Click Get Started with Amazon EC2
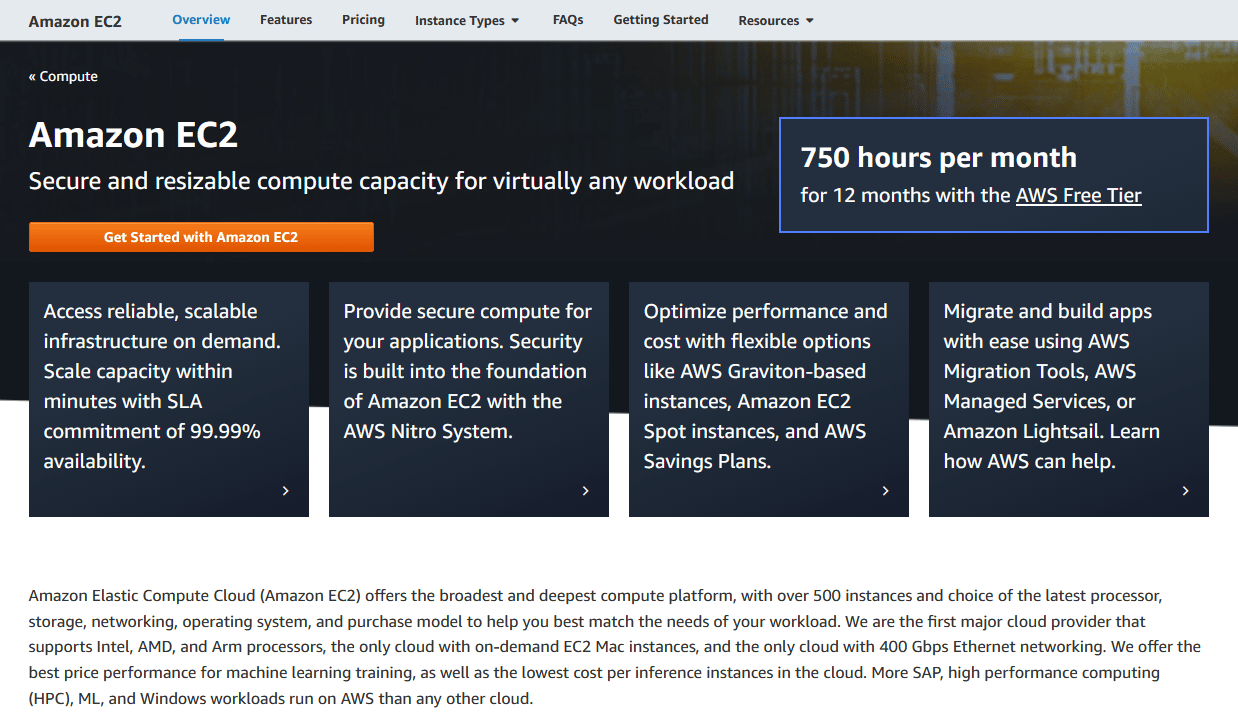The width and height of the screenshot is (1238, 723). coord(200,237)
